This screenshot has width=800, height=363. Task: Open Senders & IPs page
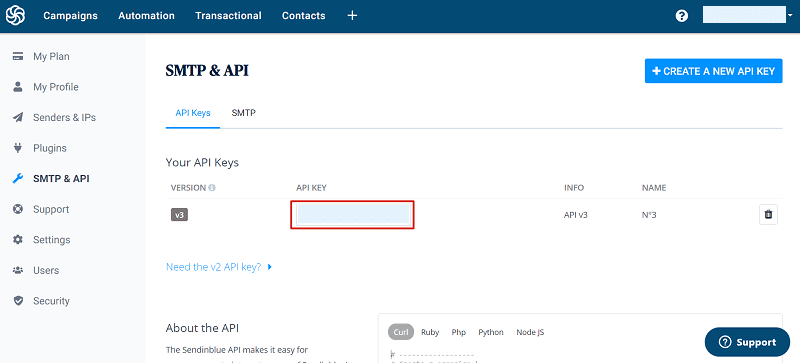[64, 117]
